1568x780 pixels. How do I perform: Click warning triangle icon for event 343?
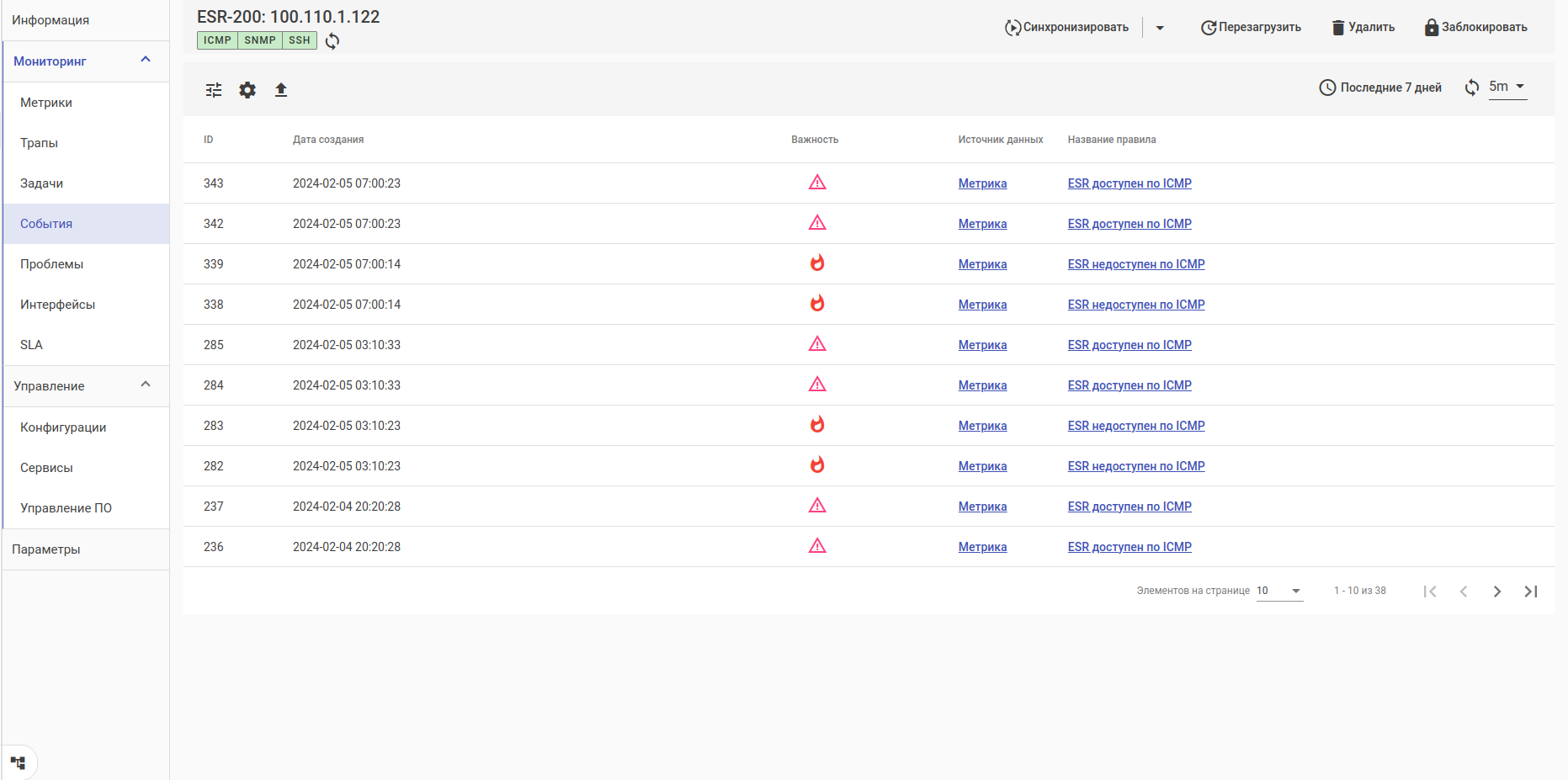(817, 183)
